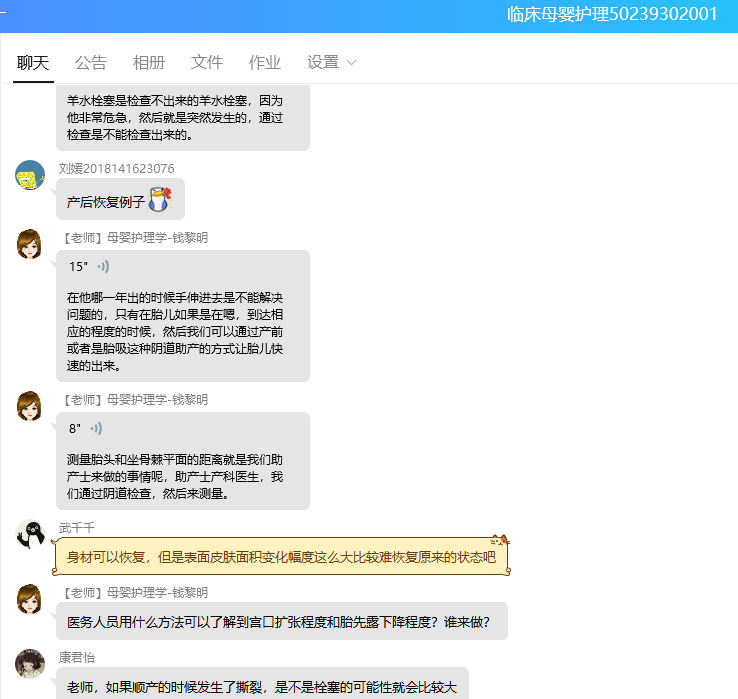The image size is (738, 699).
Task: Open the 作业 tab
Action: pos(265,62)
